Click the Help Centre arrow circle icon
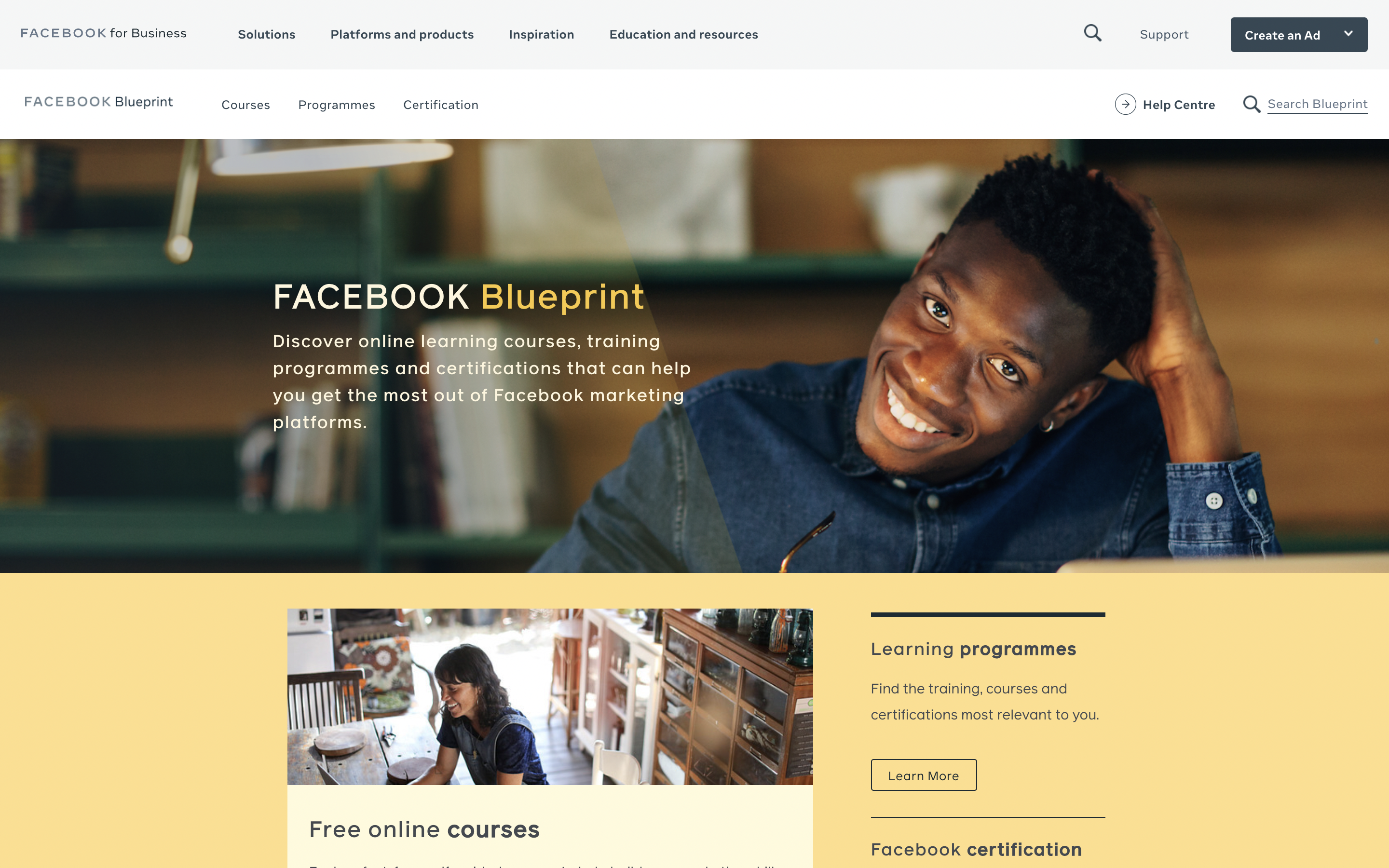This screenshot has height=868, width=1389. click(x=1125, y=104)
